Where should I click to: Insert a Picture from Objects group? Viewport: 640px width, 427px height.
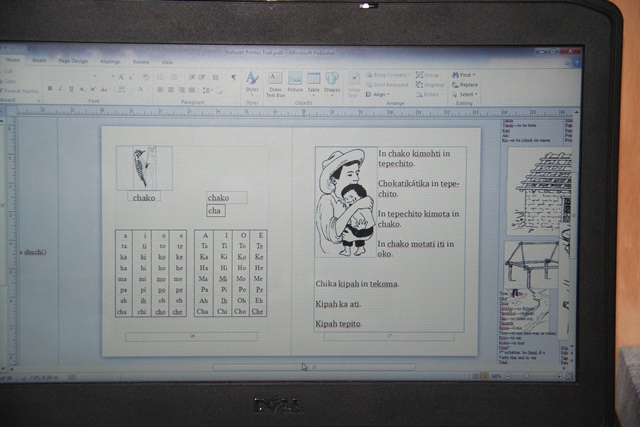(295, 83)
